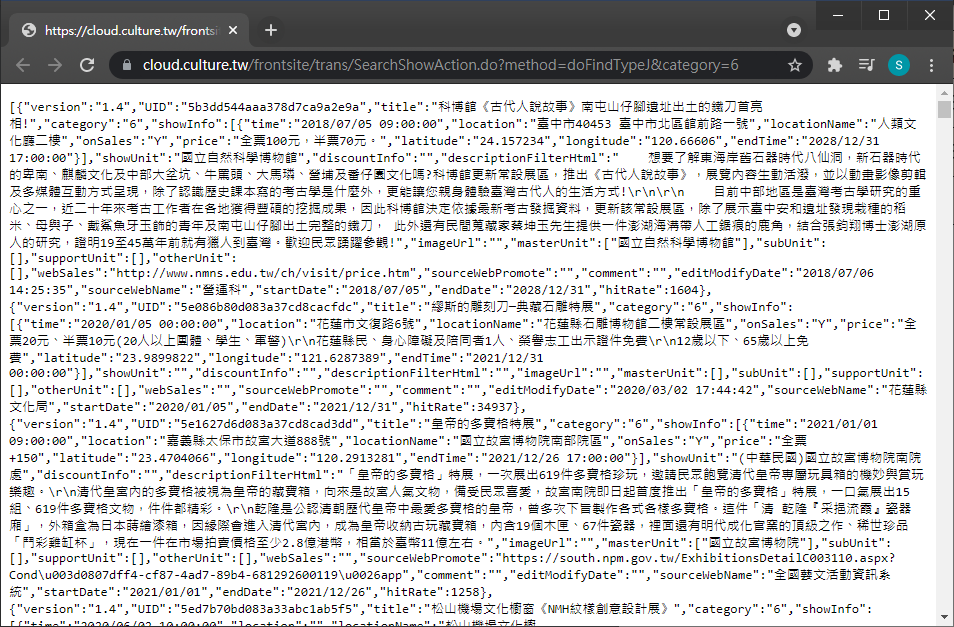Open Chrome's three-dot menu
This screenshot has width=954, height=627.
click(931, 65)
